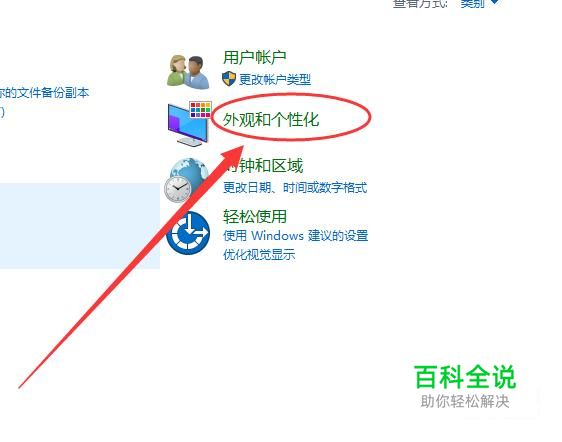
Task: Expand the dropdown arrow next to 类别
Action: pyautogui.click(x=494, y=3)
